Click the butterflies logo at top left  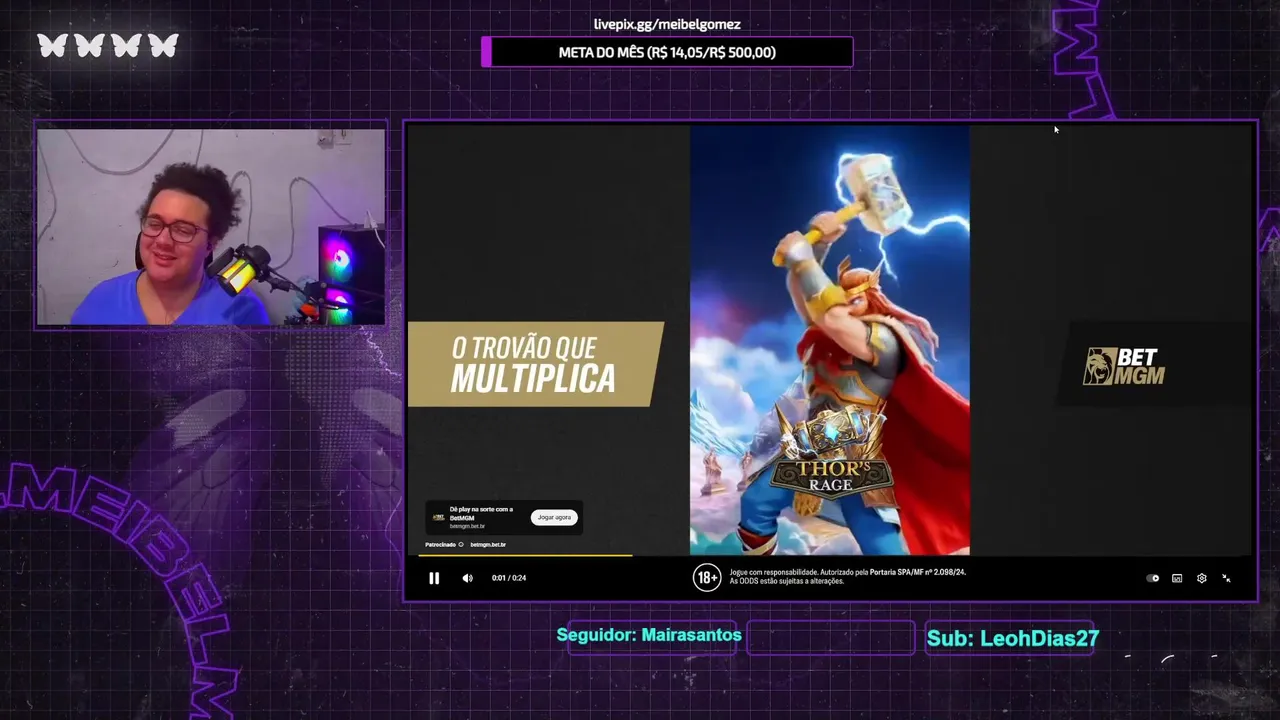tap(108, 45)
